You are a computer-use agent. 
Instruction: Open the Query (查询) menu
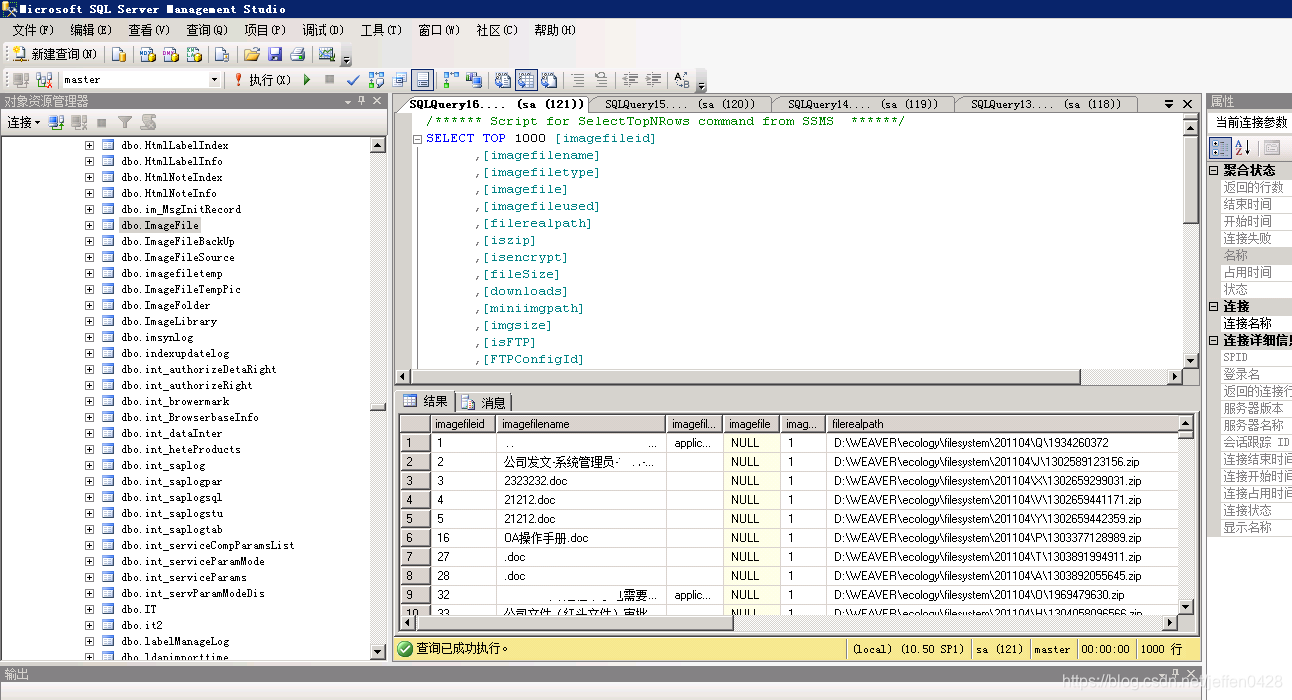(207, 30)
